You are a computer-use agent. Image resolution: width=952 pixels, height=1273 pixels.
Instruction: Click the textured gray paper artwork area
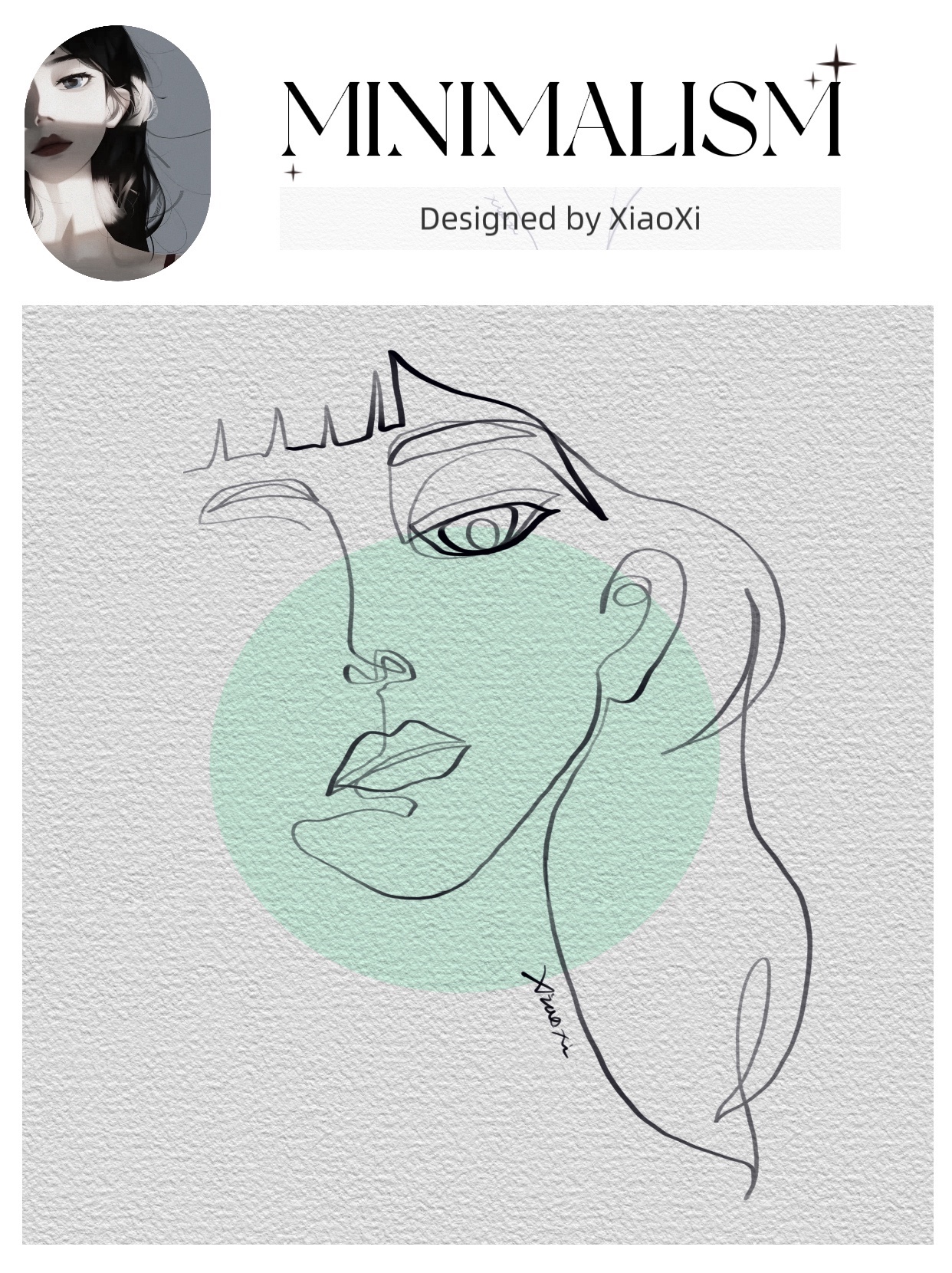tap(477, 775)
